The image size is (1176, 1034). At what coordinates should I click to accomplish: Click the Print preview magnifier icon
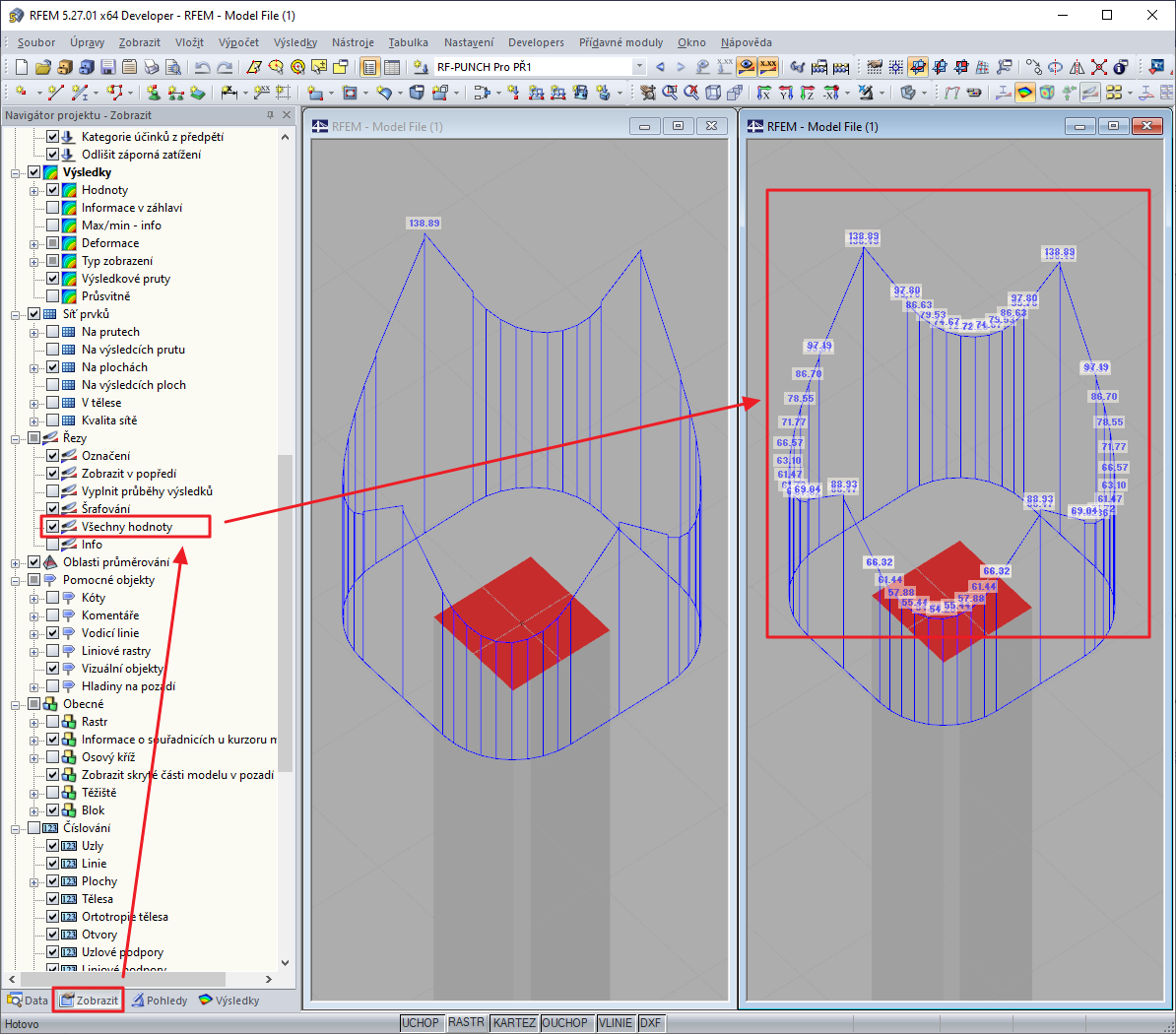[173, 68]
